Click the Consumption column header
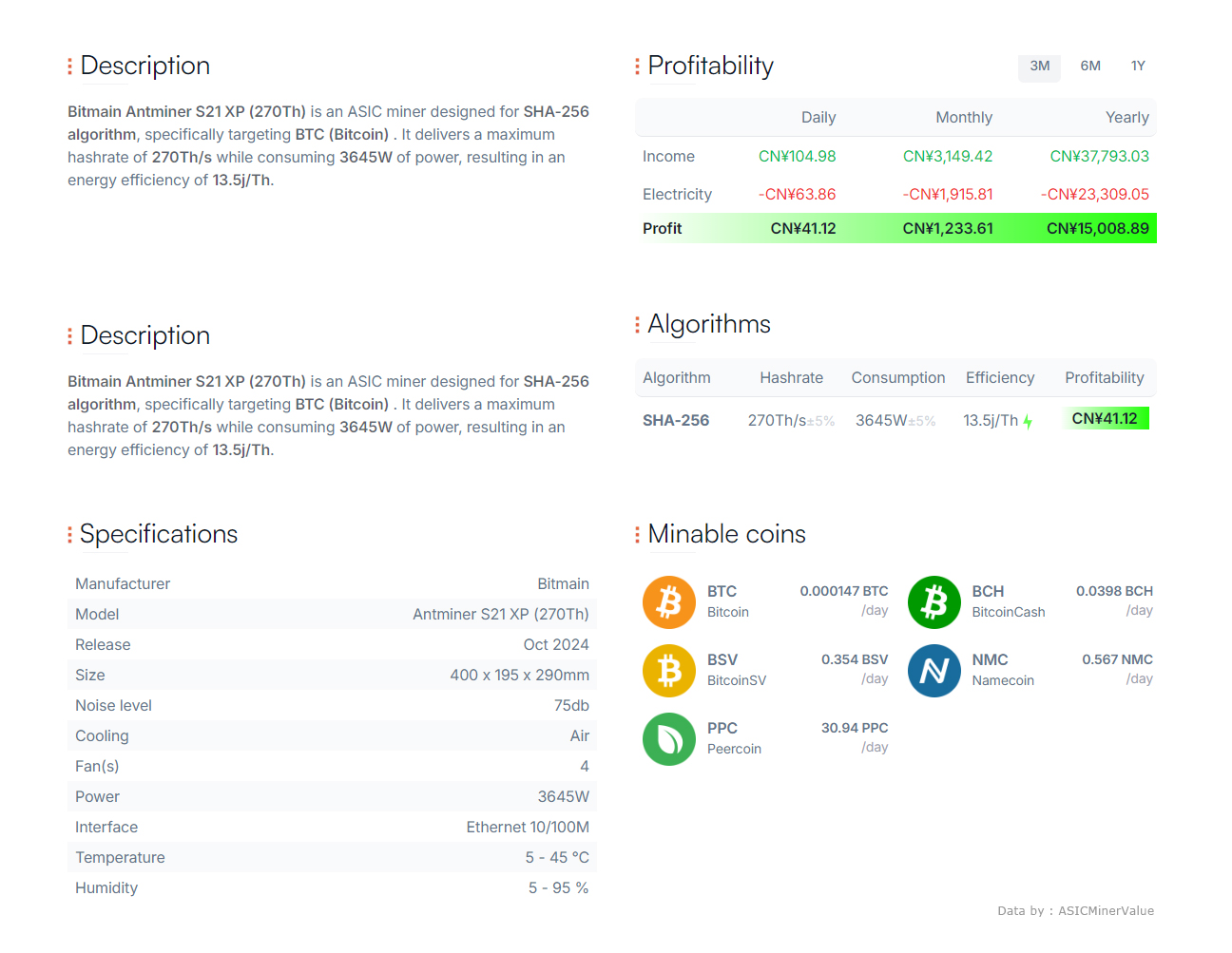The image size is (1232, 953). 898,377
